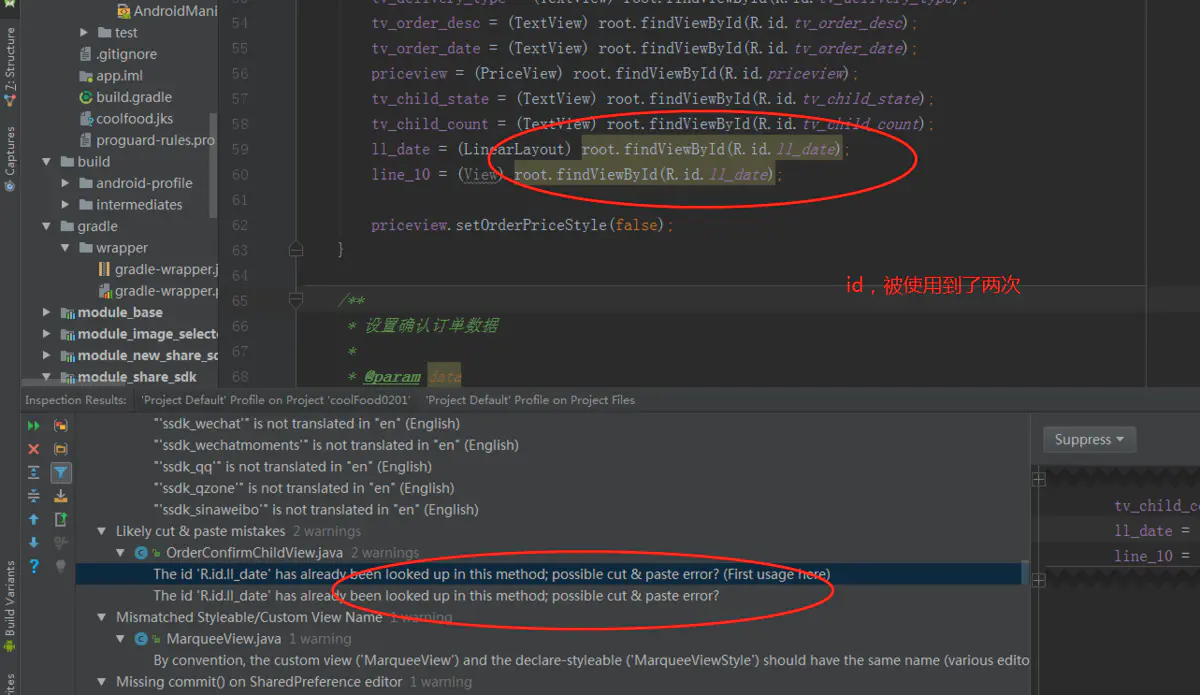Click the autoscroll to source icon
This screenshot has height=695, width=1200.
[x=61, y=496]
